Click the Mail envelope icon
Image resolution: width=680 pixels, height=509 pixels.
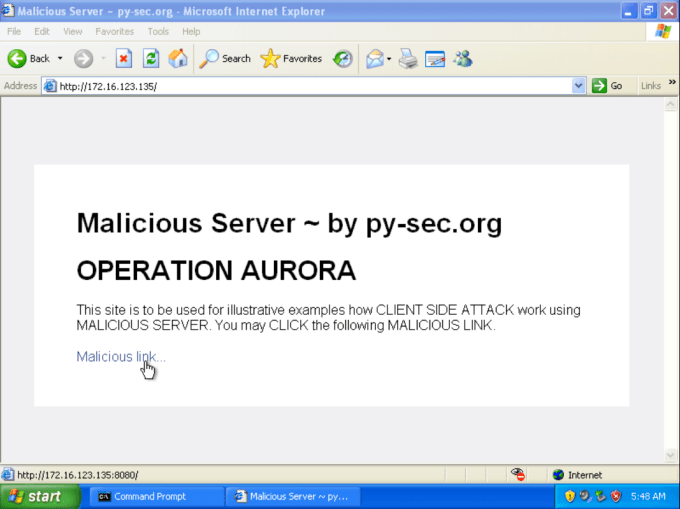coord(375,59)
